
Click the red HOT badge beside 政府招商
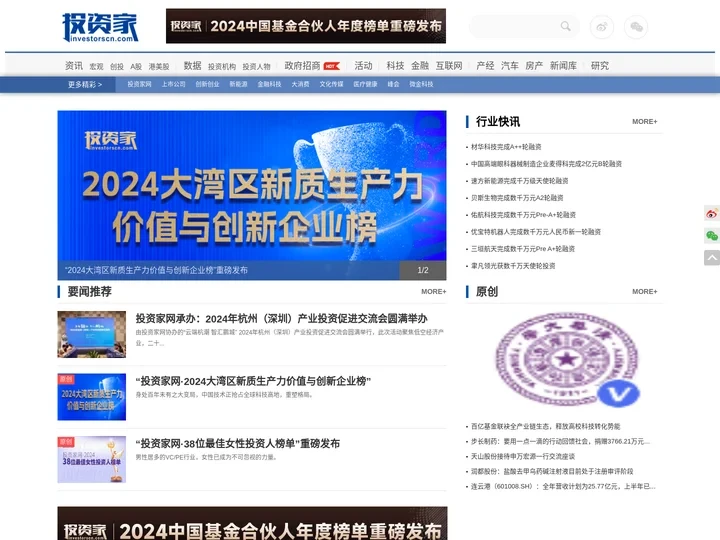tap(332, 66)
